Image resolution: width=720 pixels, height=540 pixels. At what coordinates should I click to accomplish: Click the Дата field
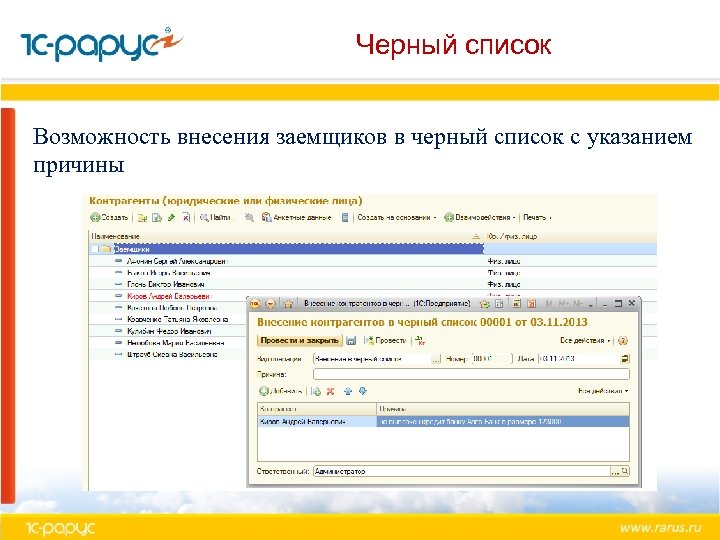tap(579, 359)
